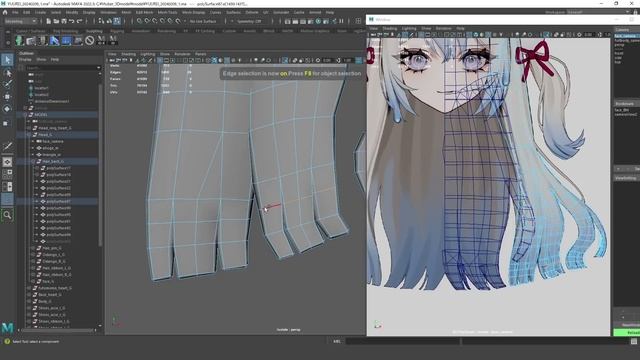Select the arrow Select tool in toolbox
Screen dimensions: 640x360
7,60
